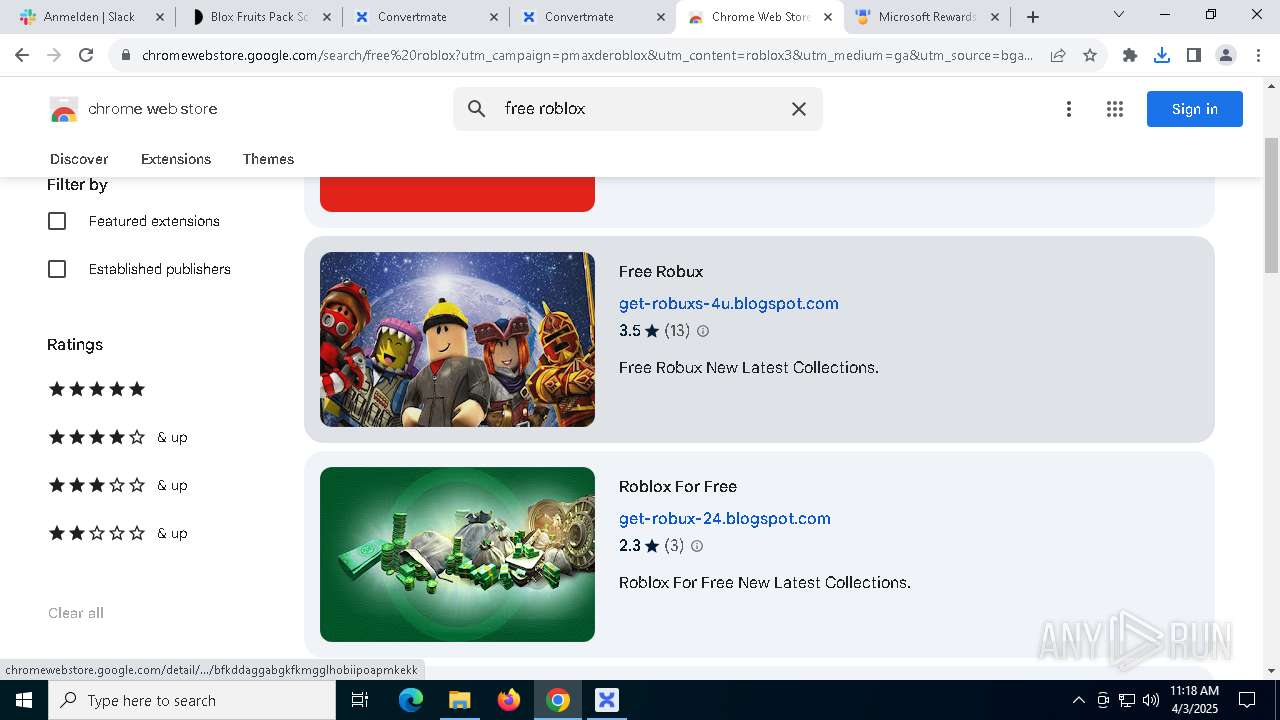Image resolution: width=1280 pixels, height=720 pixels.
Task: View site information lock icon
Action: (x=126, y=56)
